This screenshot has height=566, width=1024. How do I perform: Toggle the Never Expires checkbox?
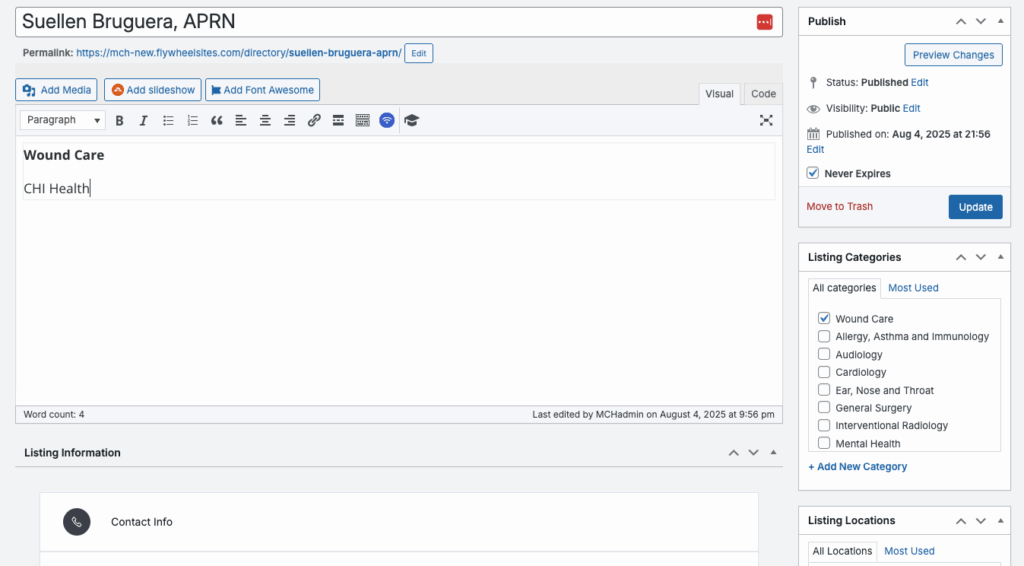click(813, 173)
